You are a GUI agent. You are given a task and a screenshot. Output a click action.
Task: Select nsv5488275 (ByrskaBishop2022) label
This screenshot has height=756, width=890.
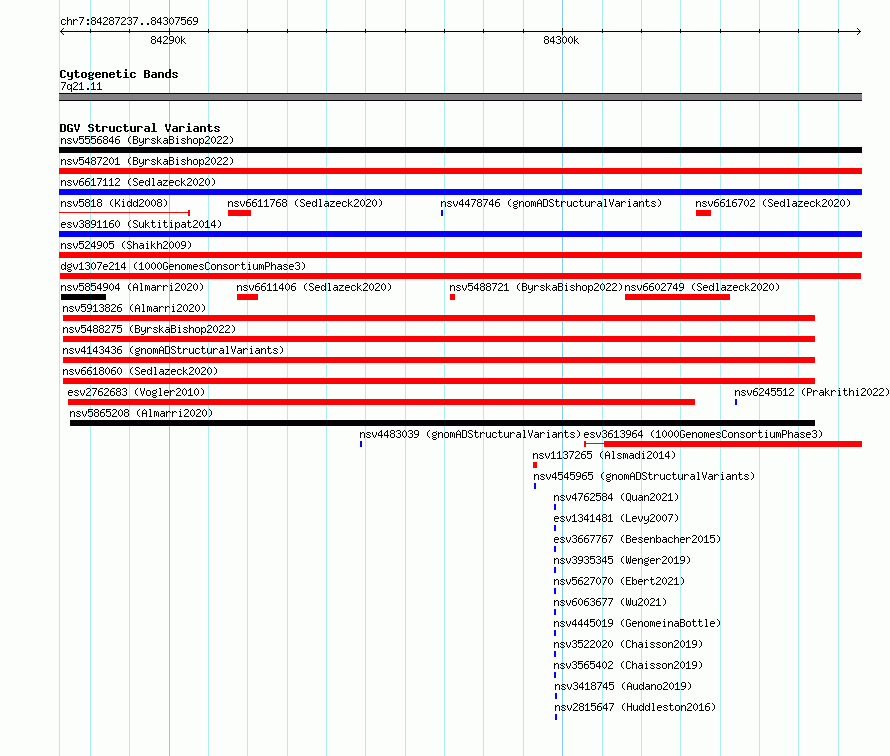[149, 329]
